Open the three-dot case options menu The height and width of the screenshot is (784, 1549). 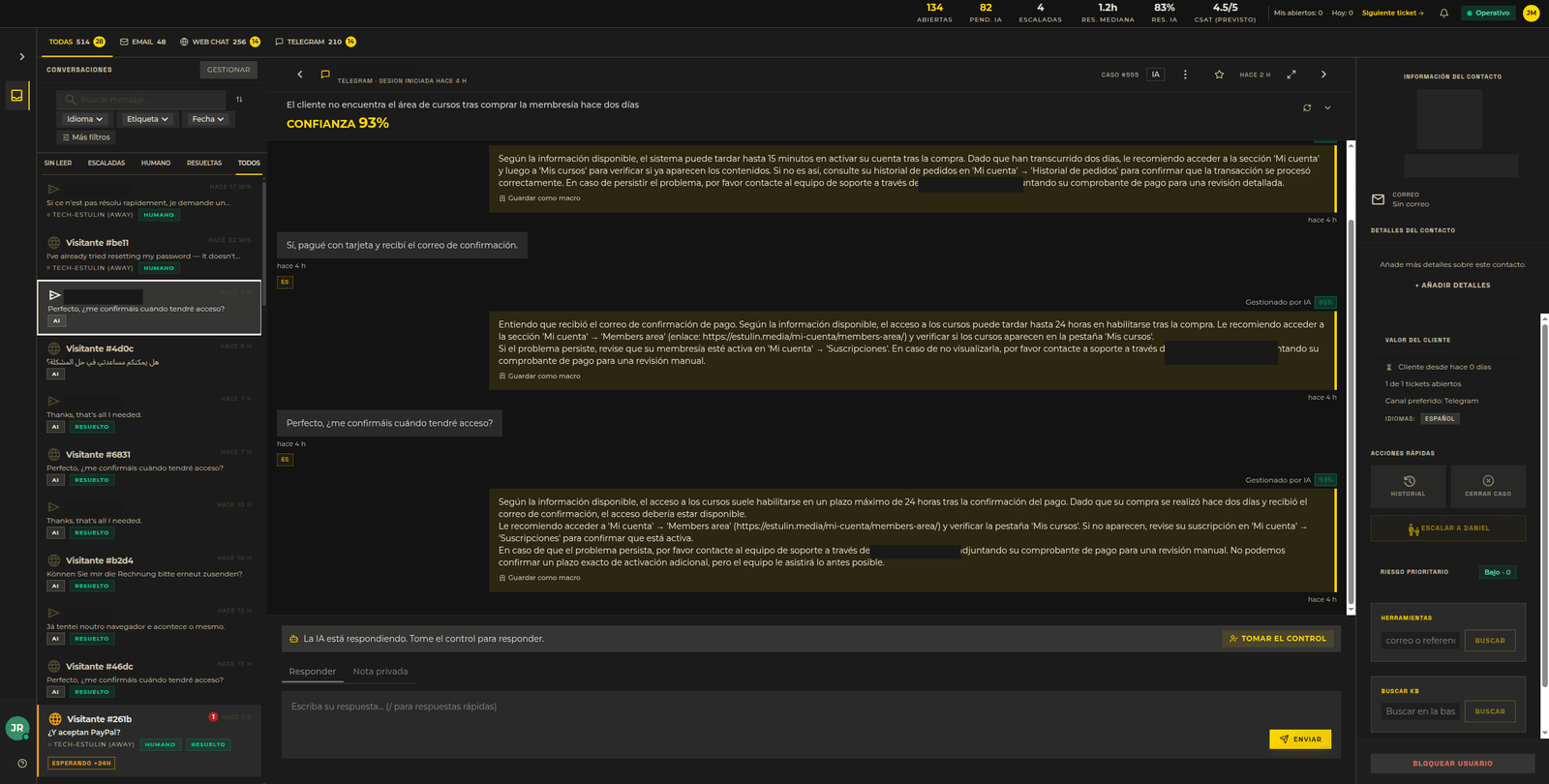[x=1185, y=75]
